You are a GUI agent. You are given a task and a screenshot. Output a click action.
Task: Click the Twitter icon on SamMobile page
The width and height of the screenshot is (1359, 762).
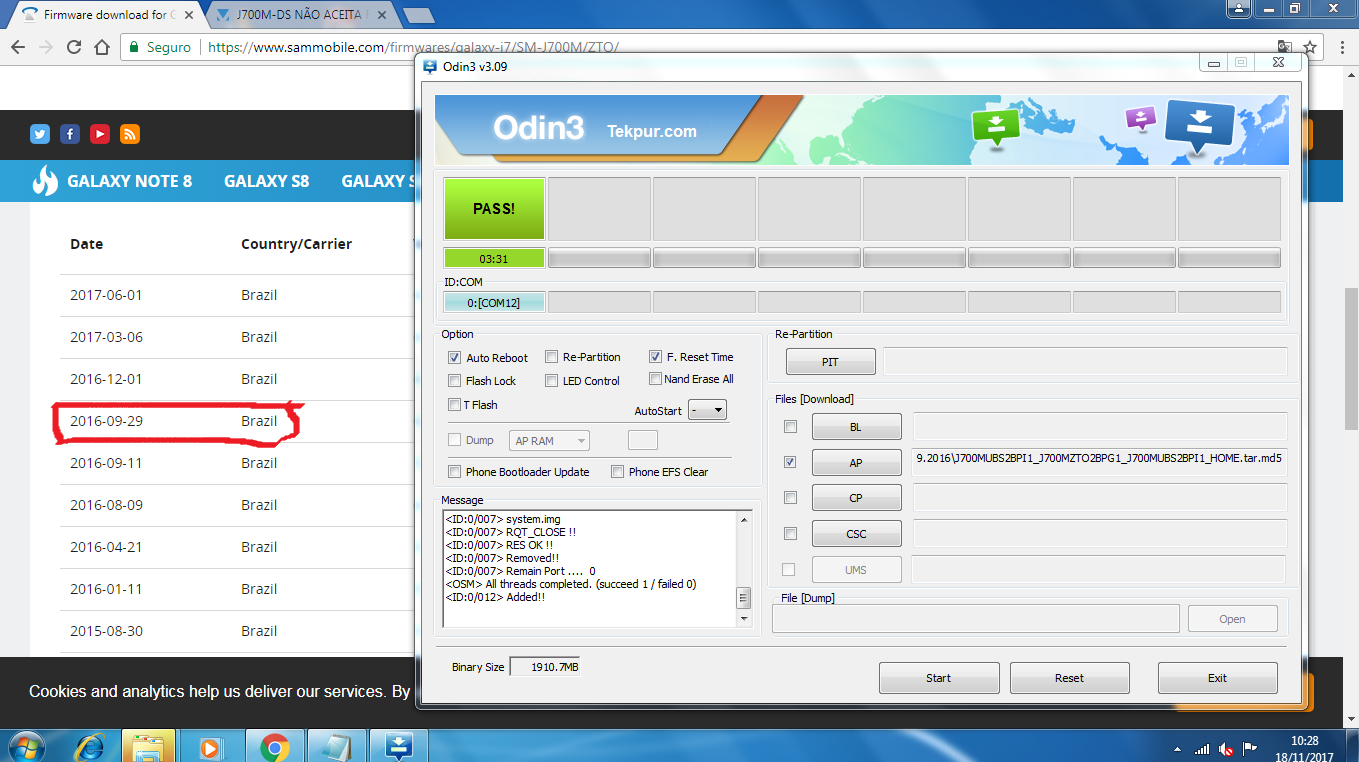pyautogui.click(x=40, y=134)
